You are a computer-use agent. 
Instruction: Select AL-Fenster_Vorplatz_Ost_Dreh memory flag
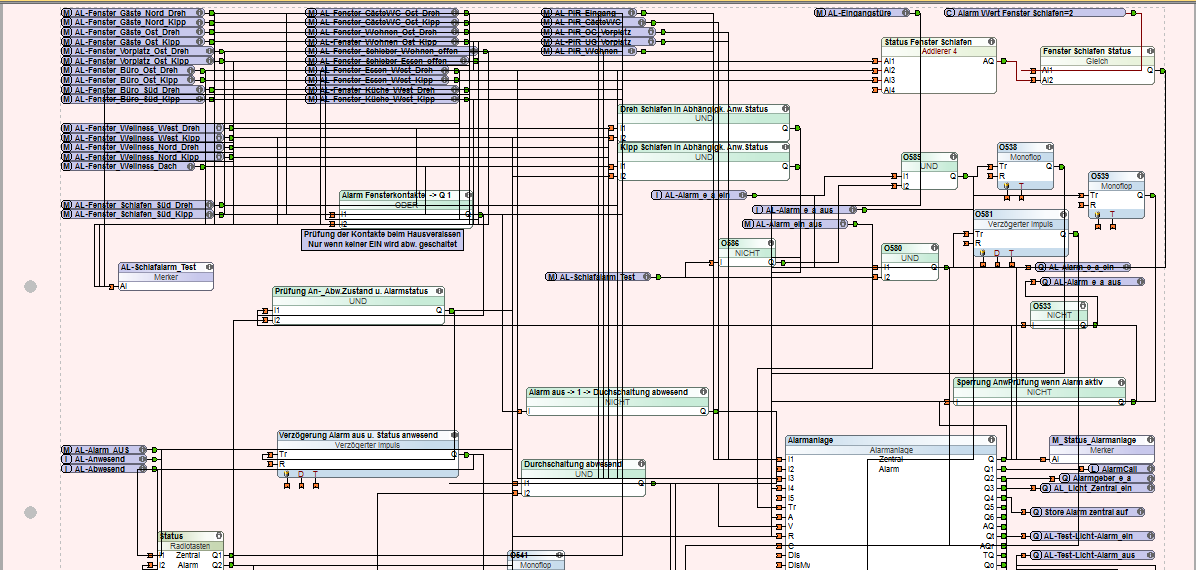coord(138,51)
